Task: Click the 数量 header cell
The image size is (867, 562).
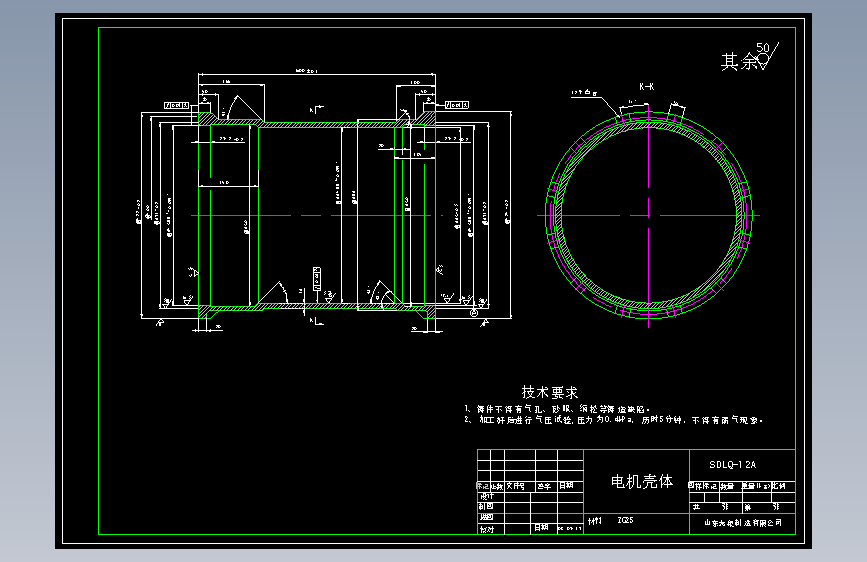Action: click(727, 486)
